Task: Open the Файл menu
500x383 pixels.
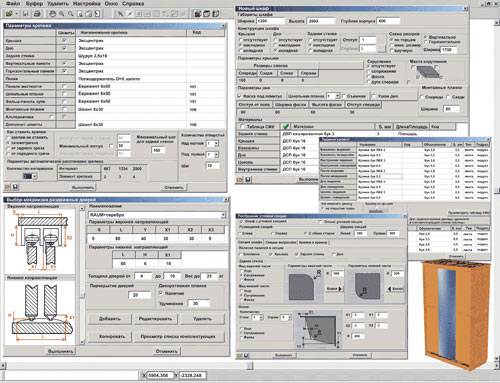Action: click(x=13, y=4)
